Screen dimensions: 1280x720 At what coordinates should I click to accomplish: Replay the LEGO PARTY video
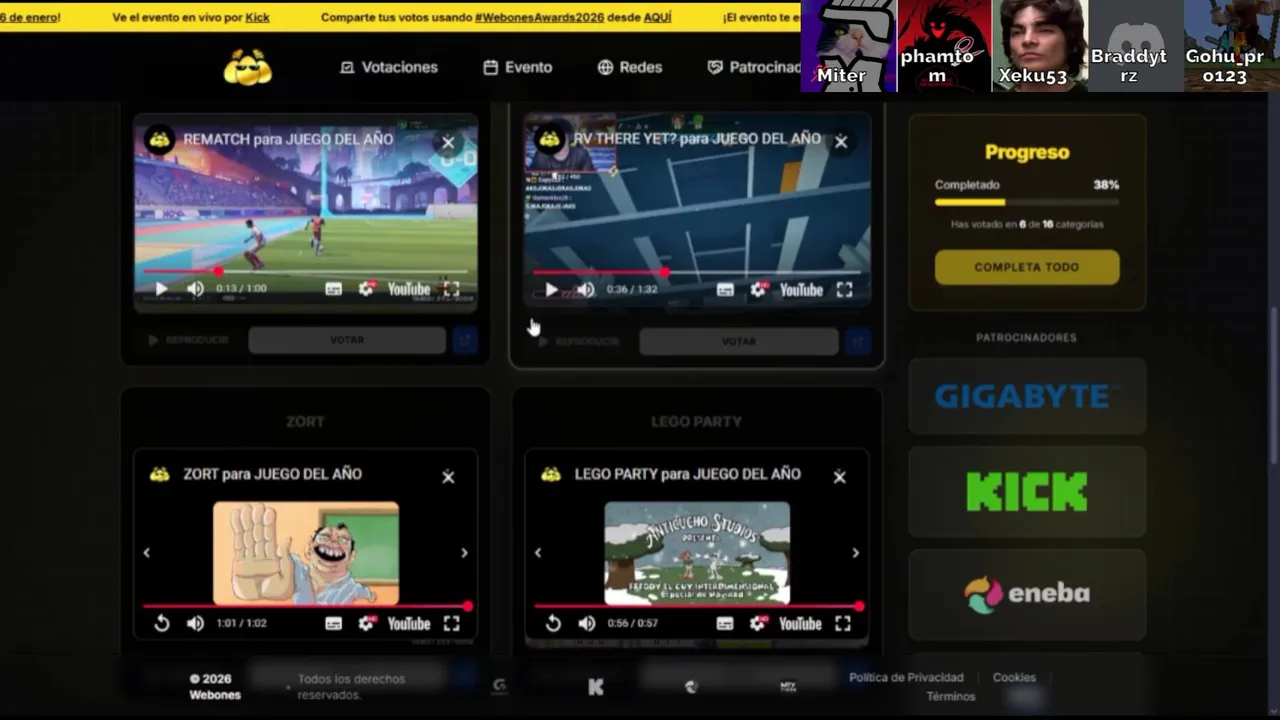tap(553, 623)
